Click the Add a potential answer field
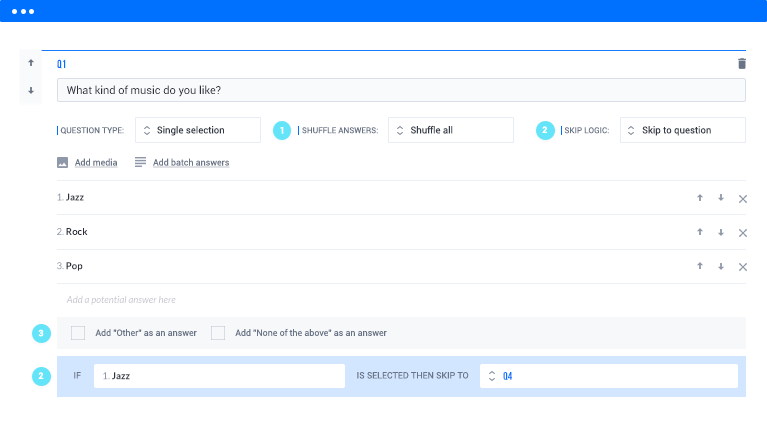The width and height of the screenshot is (767, 432). coord(401,299)
